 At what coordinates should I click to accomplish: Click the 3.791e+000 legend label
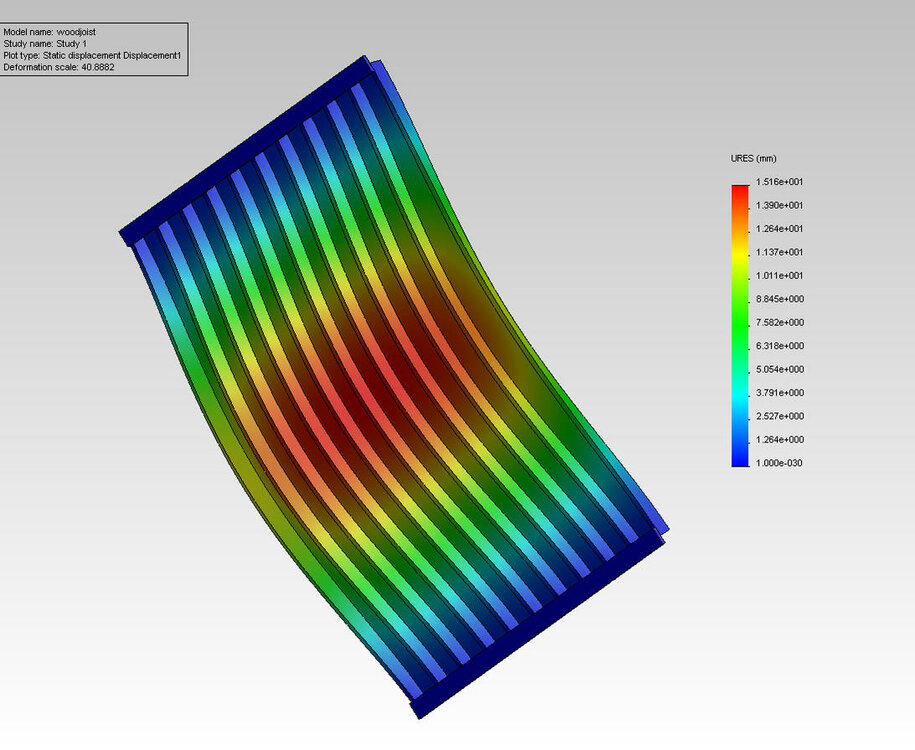780,393
